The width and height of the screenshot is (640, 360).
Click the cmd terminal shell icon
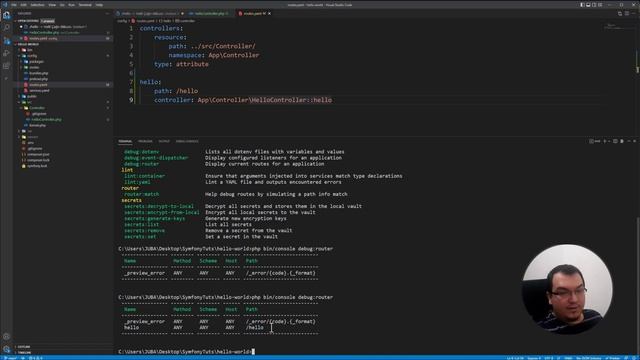click(x=594, y=141)
